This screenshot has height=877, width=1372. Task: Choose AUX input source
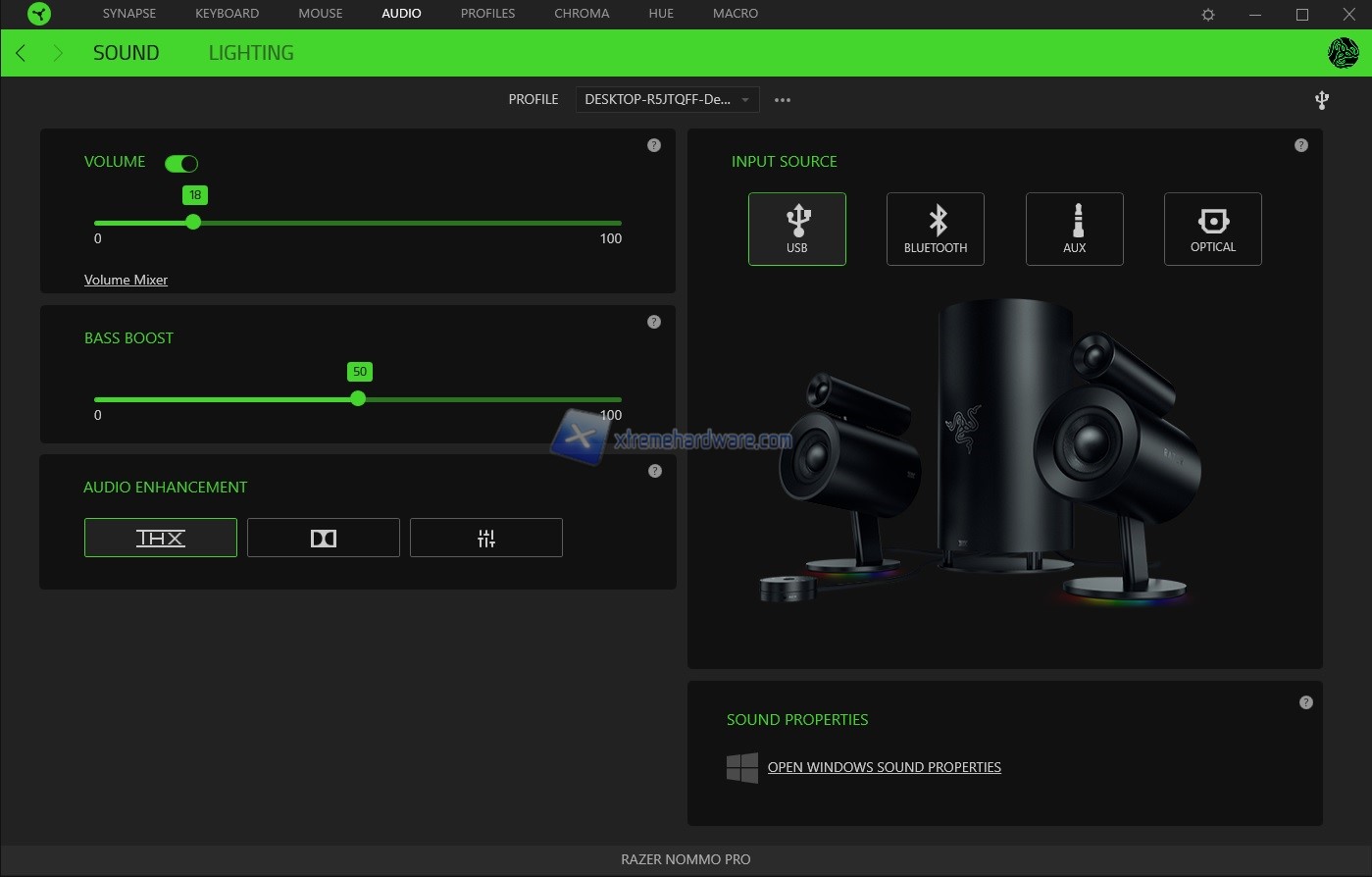click(x=1074, y=229)
